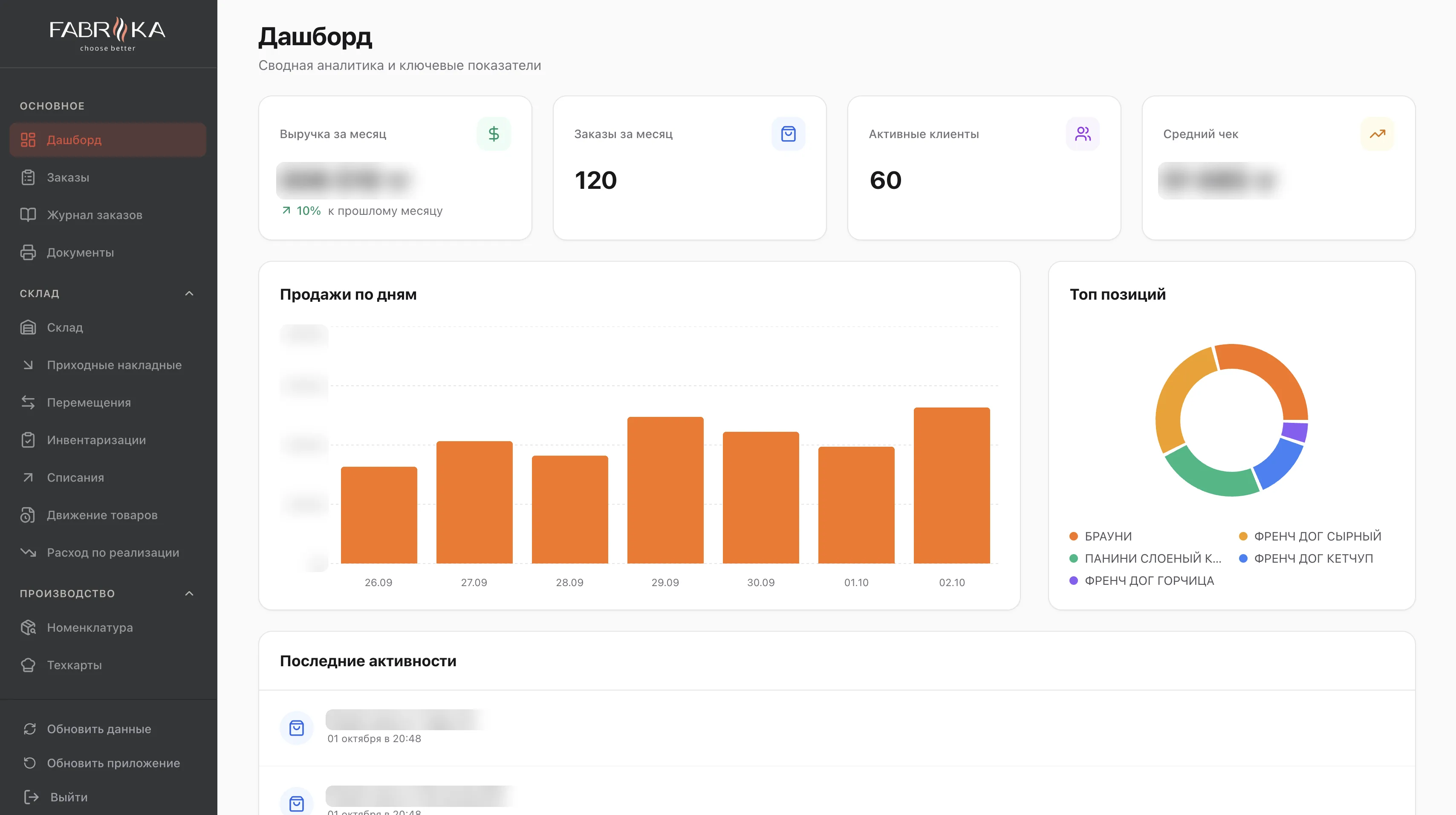
Task: Click Выйти to log out
Action: click(x=108, y=797)
